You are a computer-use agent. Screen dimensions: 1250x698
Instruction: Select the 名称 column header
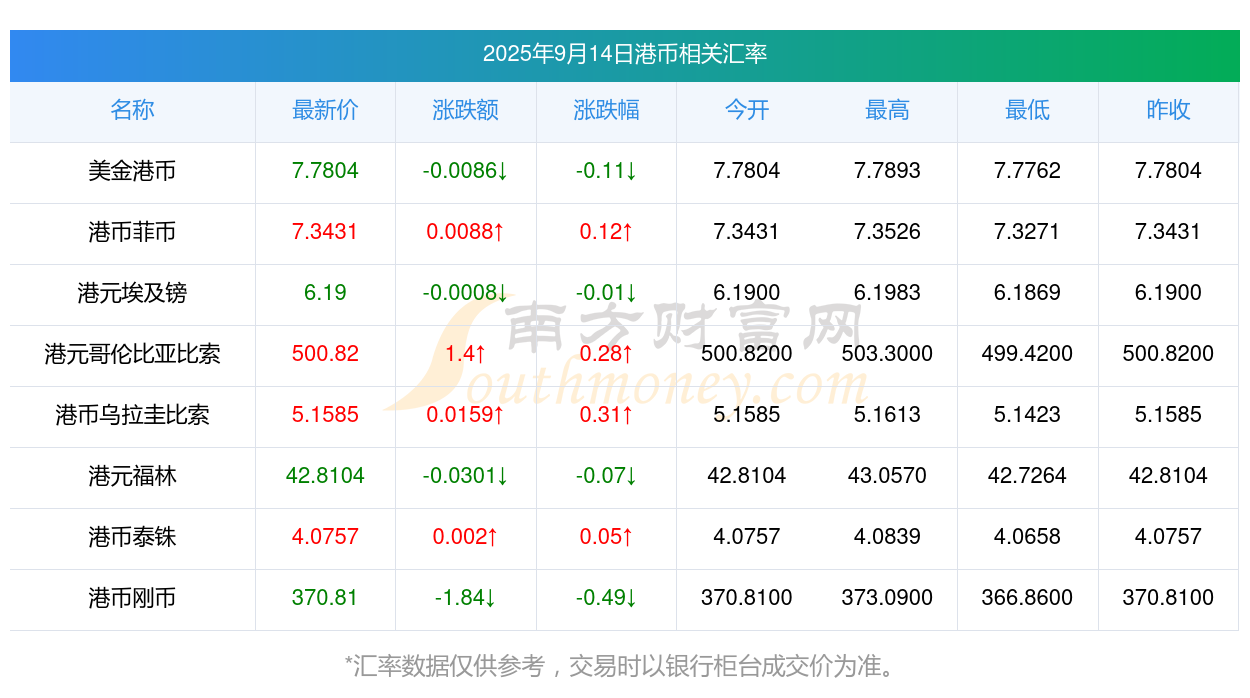click(x=132, y=110)
